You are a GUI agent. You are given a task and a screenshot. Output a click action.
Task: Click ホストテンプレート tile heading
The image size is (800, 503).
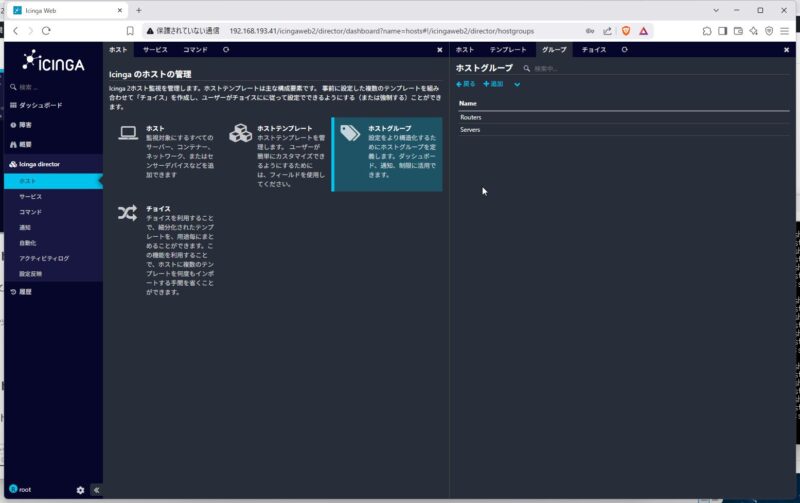pyautogui.click(x=285, y=129)
